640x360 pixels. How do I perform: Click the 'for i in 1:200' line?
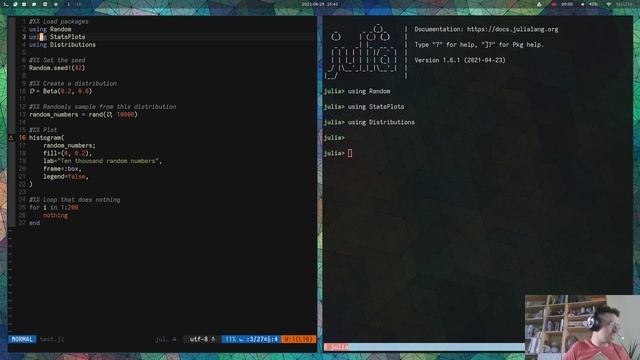[x=53, y=207]
